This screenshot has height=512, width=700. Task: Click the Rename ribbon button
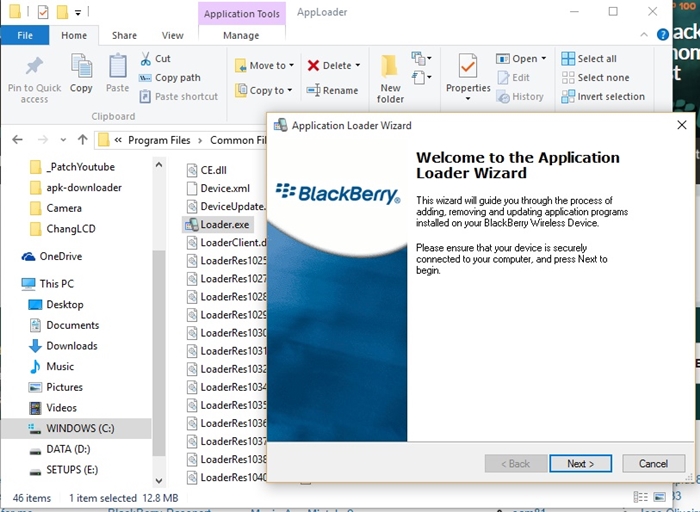333,90
